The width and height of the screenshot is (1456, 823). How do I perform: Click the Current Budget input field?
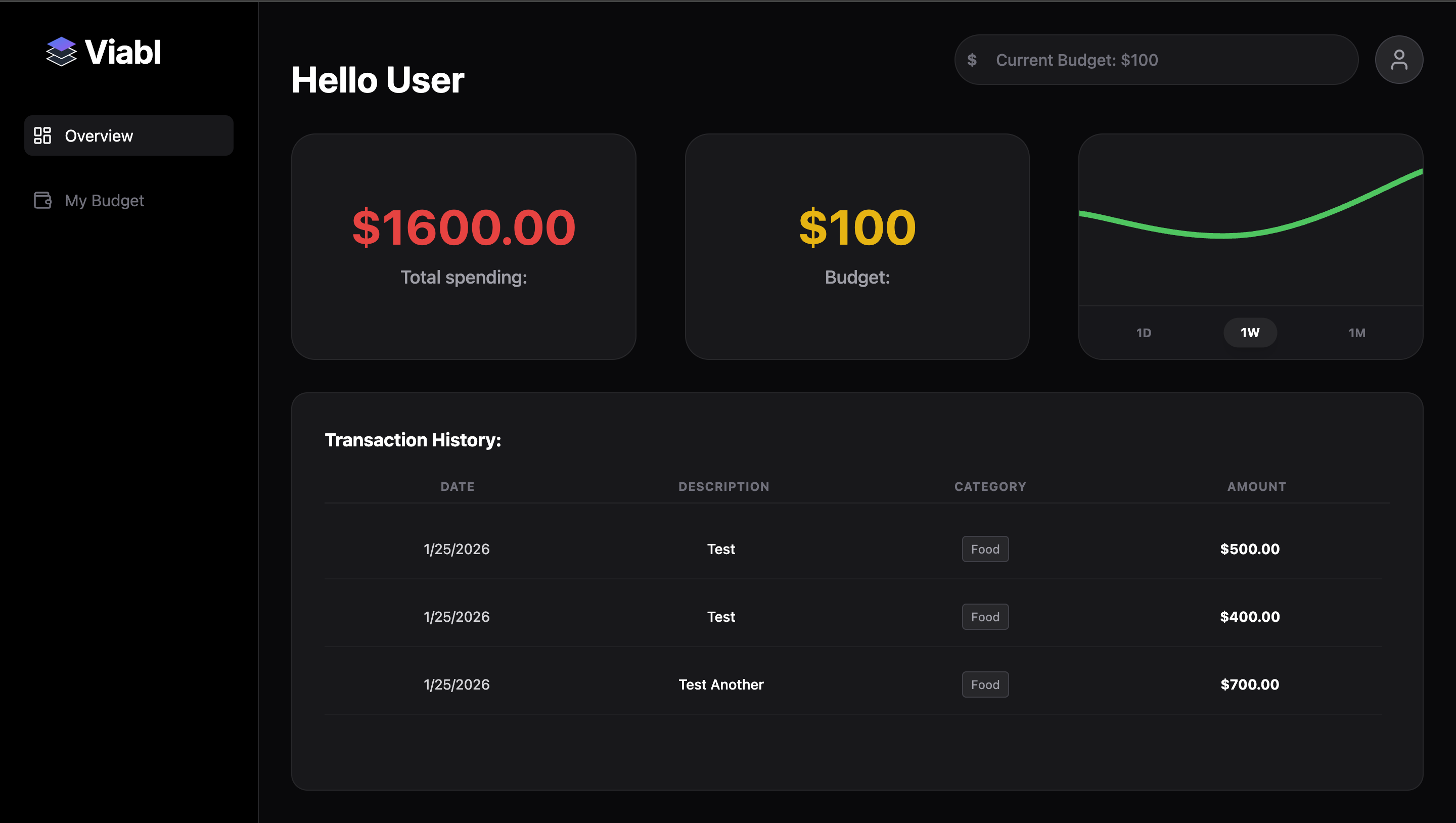point(1164,60)
